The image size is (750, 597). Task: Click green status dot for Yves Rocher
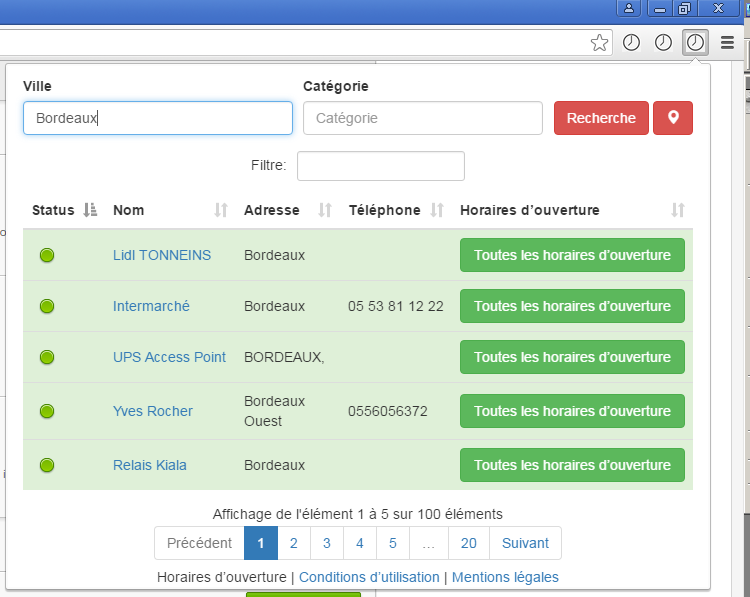coord(47,411)
